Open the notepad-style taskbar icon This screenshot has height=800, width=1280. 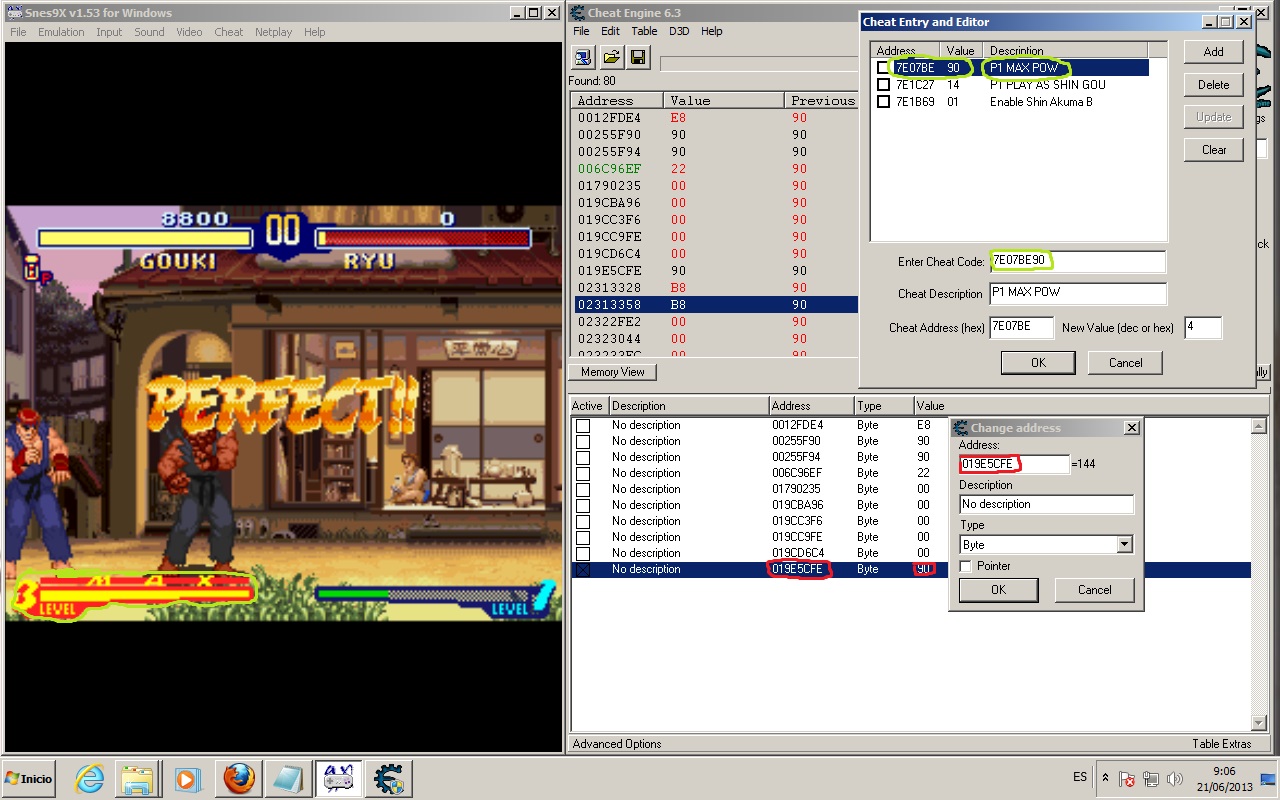point(288,778)
